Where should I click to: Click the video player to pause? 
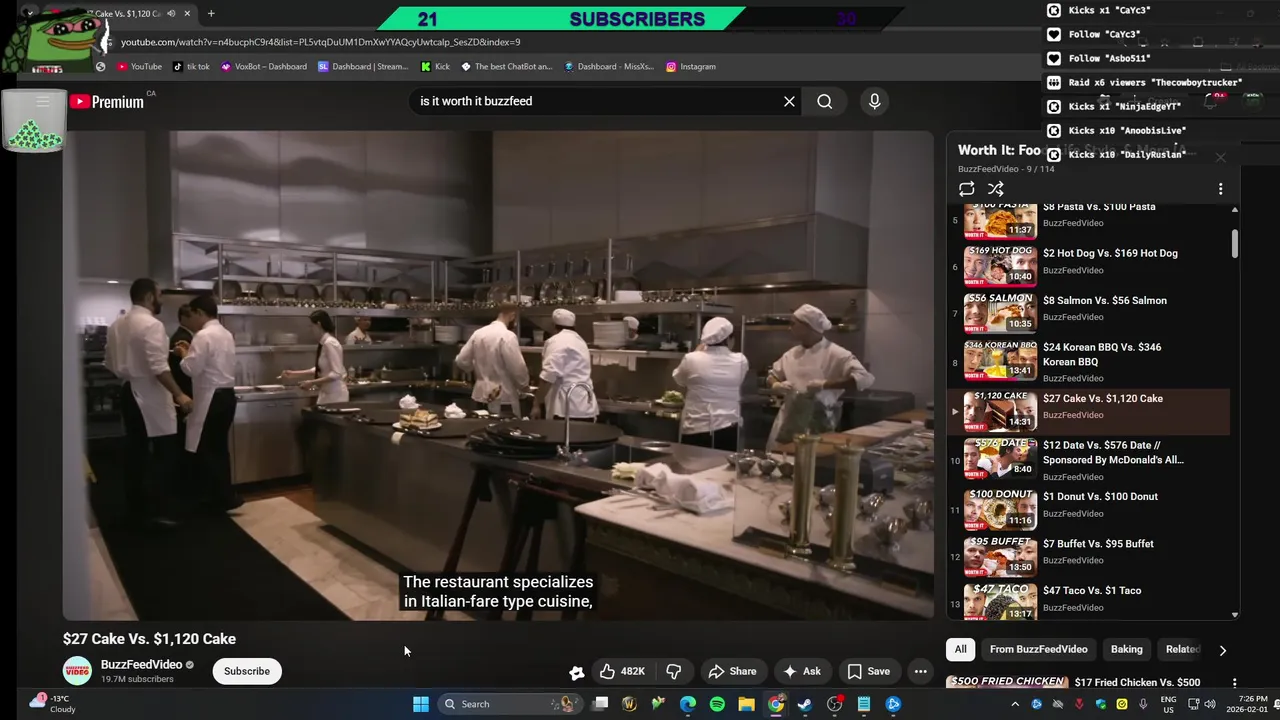pos(498,375)
